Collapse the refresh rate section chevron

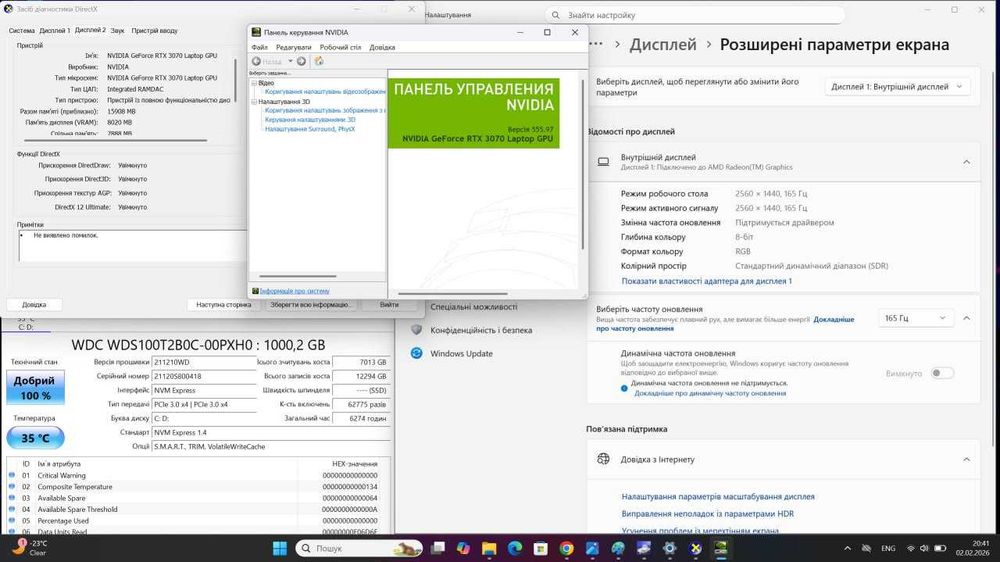point(966,318)
